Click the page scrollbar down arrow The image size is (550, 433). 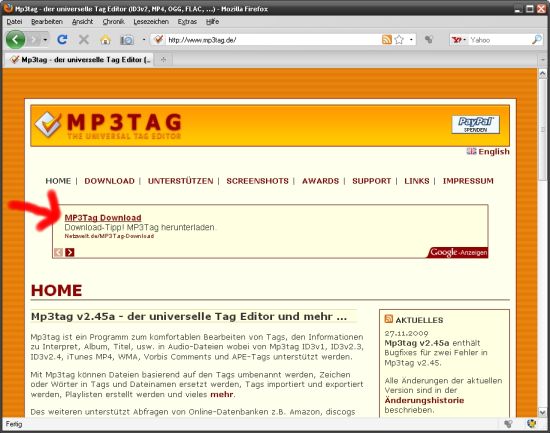point(543,412)
